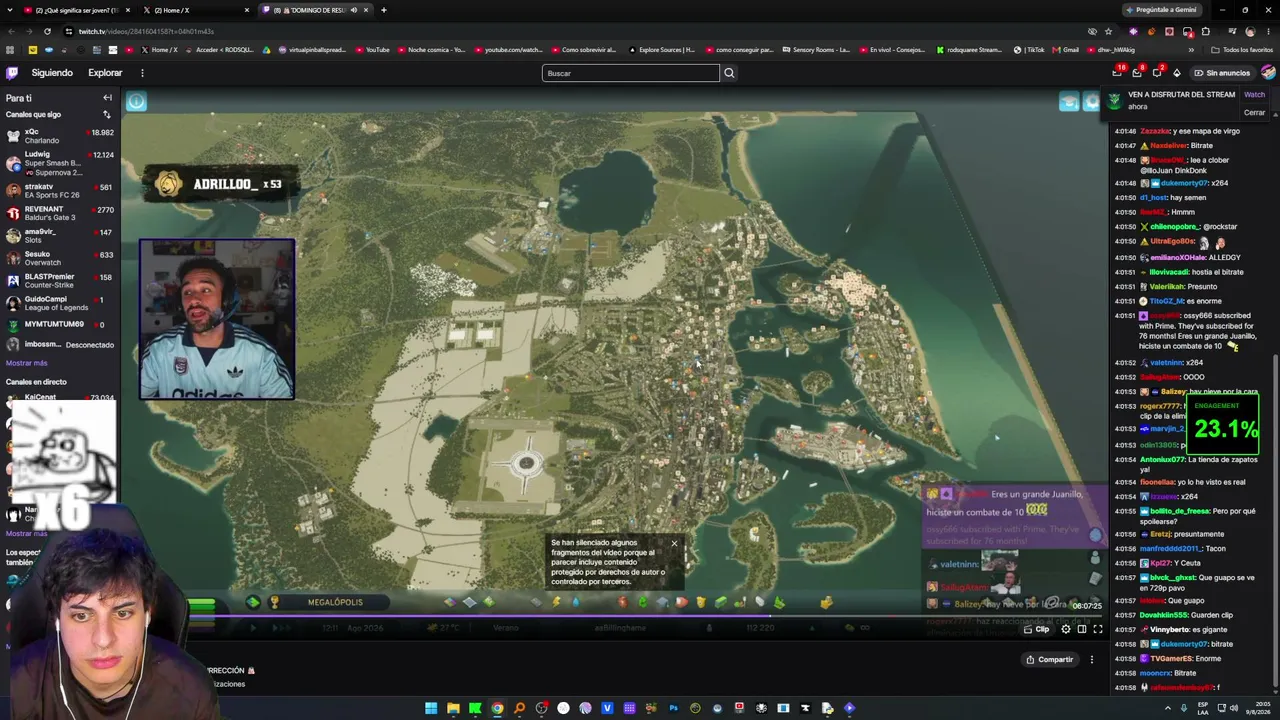Open Twitch notifications bell with 16 badge
The image size is (1280, 720).
coord(1117,73)
